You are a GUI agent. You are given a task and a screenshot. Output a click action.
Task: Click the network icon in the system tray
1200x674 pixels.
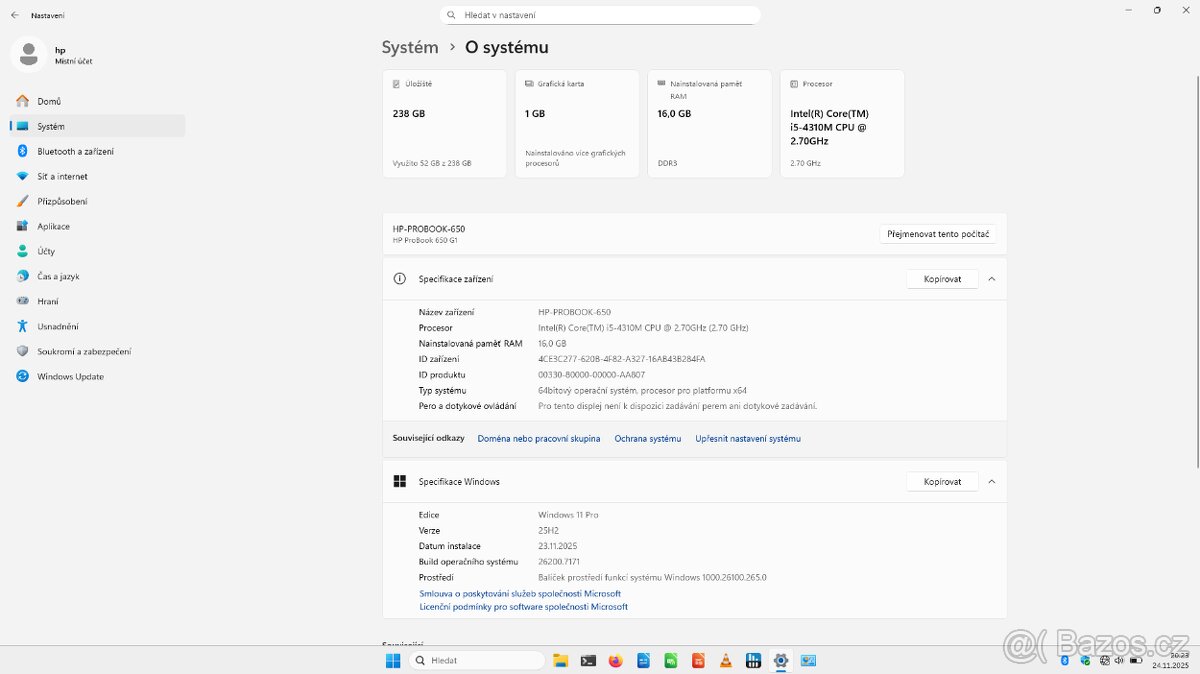click(x=1104, y=660)
